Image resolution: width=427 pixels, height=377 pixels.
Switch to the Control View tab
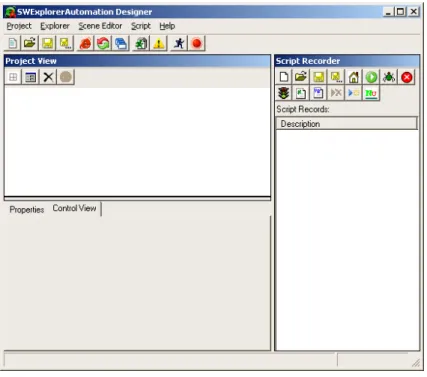74,208
